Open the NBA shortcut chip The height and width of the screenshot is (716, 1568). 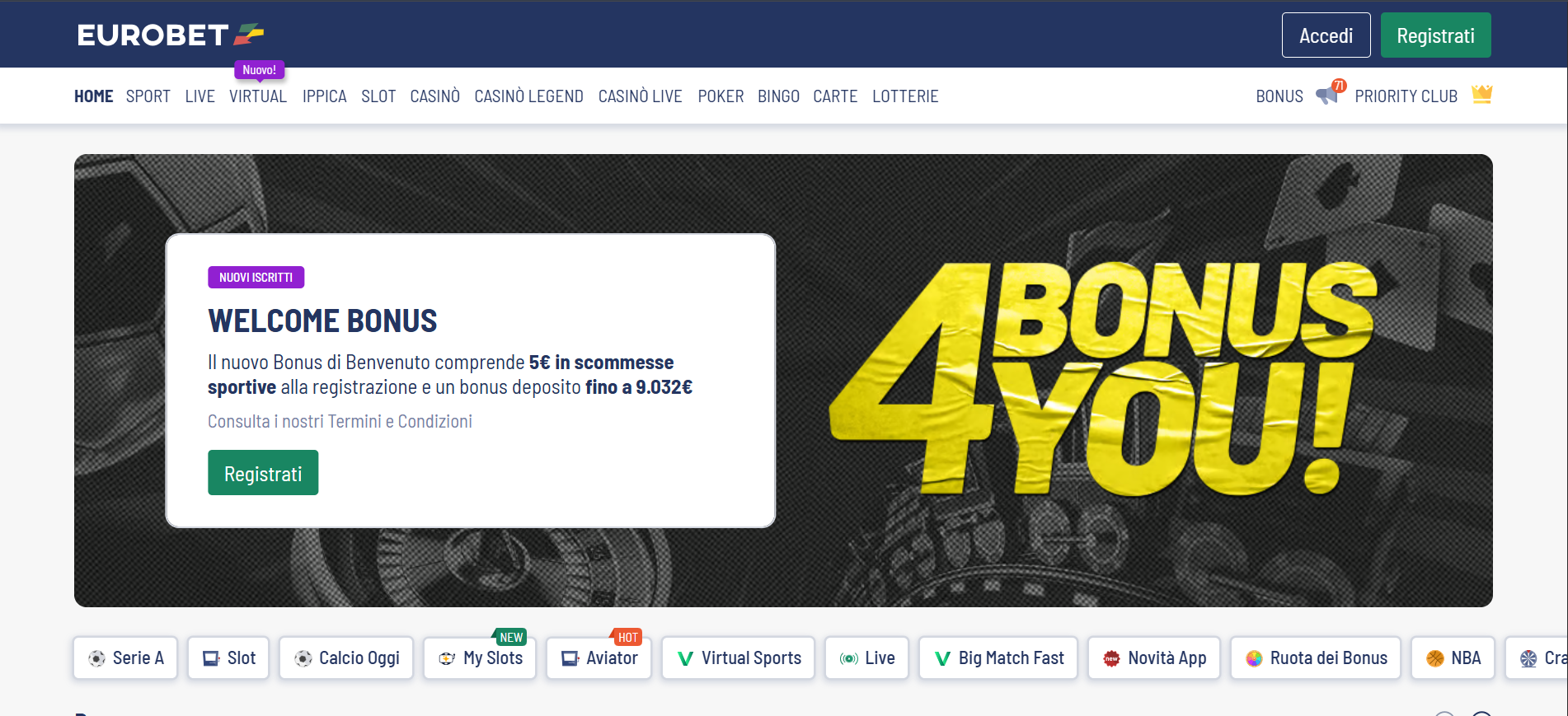tap(1453, 658)
